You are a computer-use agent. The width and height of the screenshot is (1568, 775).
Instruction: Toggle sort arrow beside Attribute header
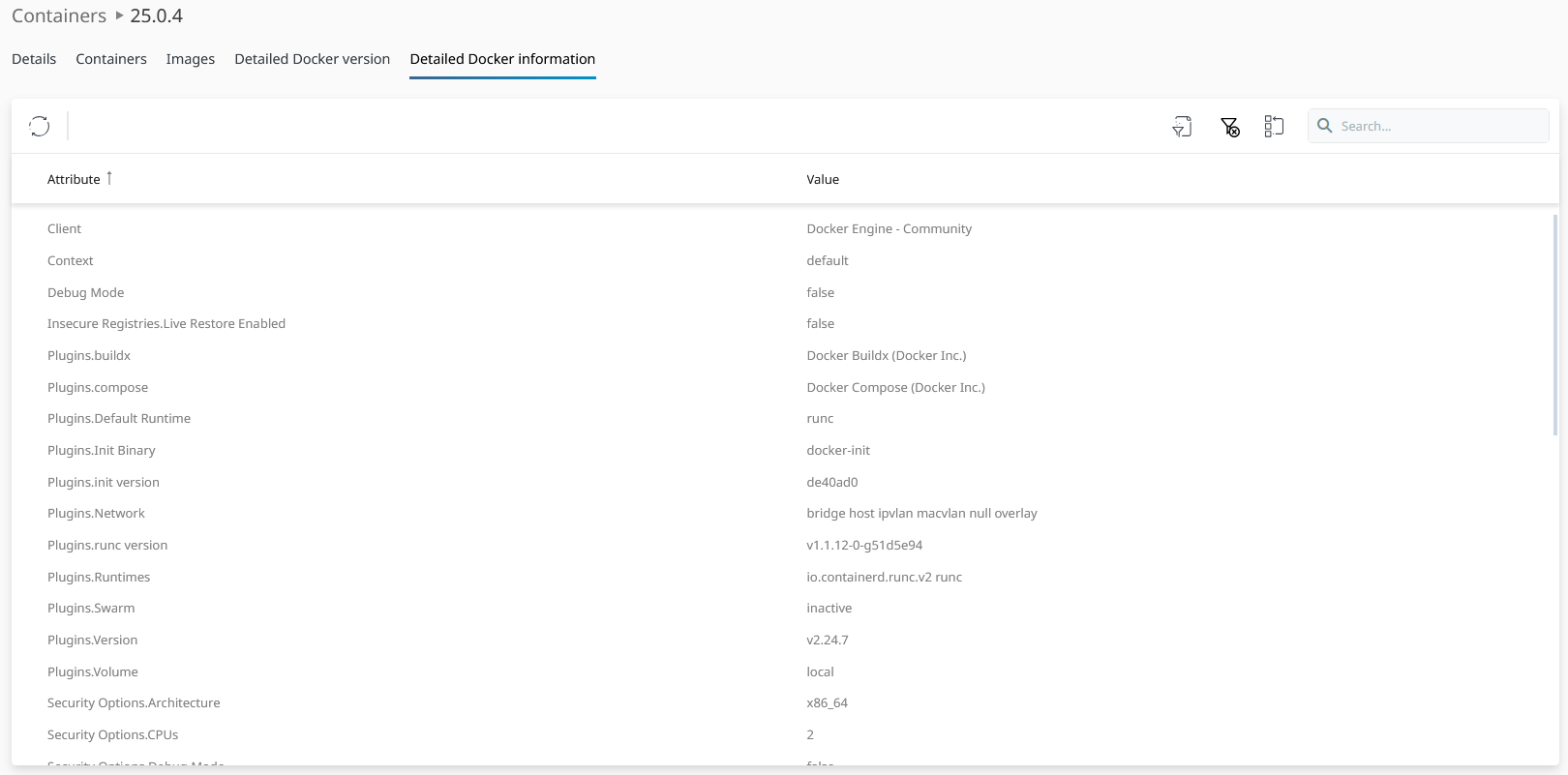[109, 178]
